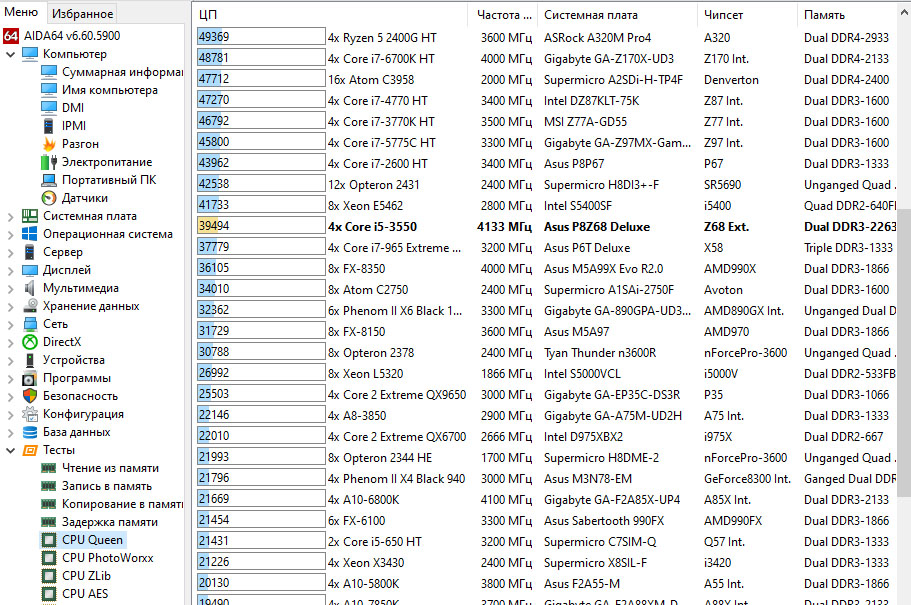Select the DMI icon
The width and height of the screenshot is (911, 605).
[x=49, y=108]
